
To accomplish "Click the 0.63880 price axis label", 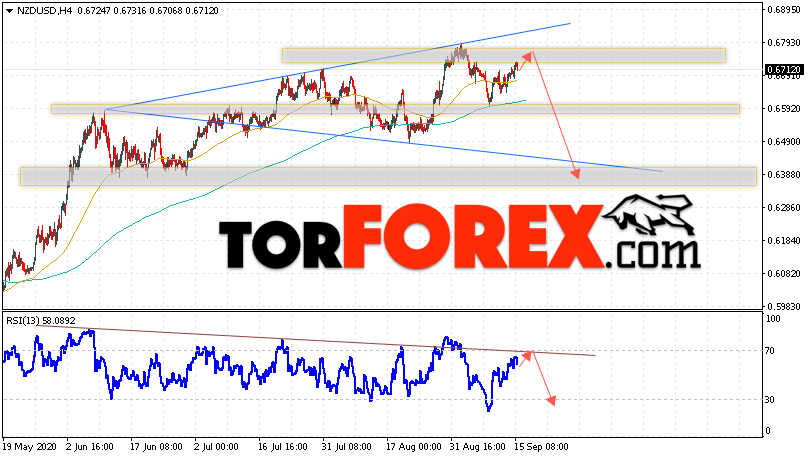I will click(x=783, y=175).
